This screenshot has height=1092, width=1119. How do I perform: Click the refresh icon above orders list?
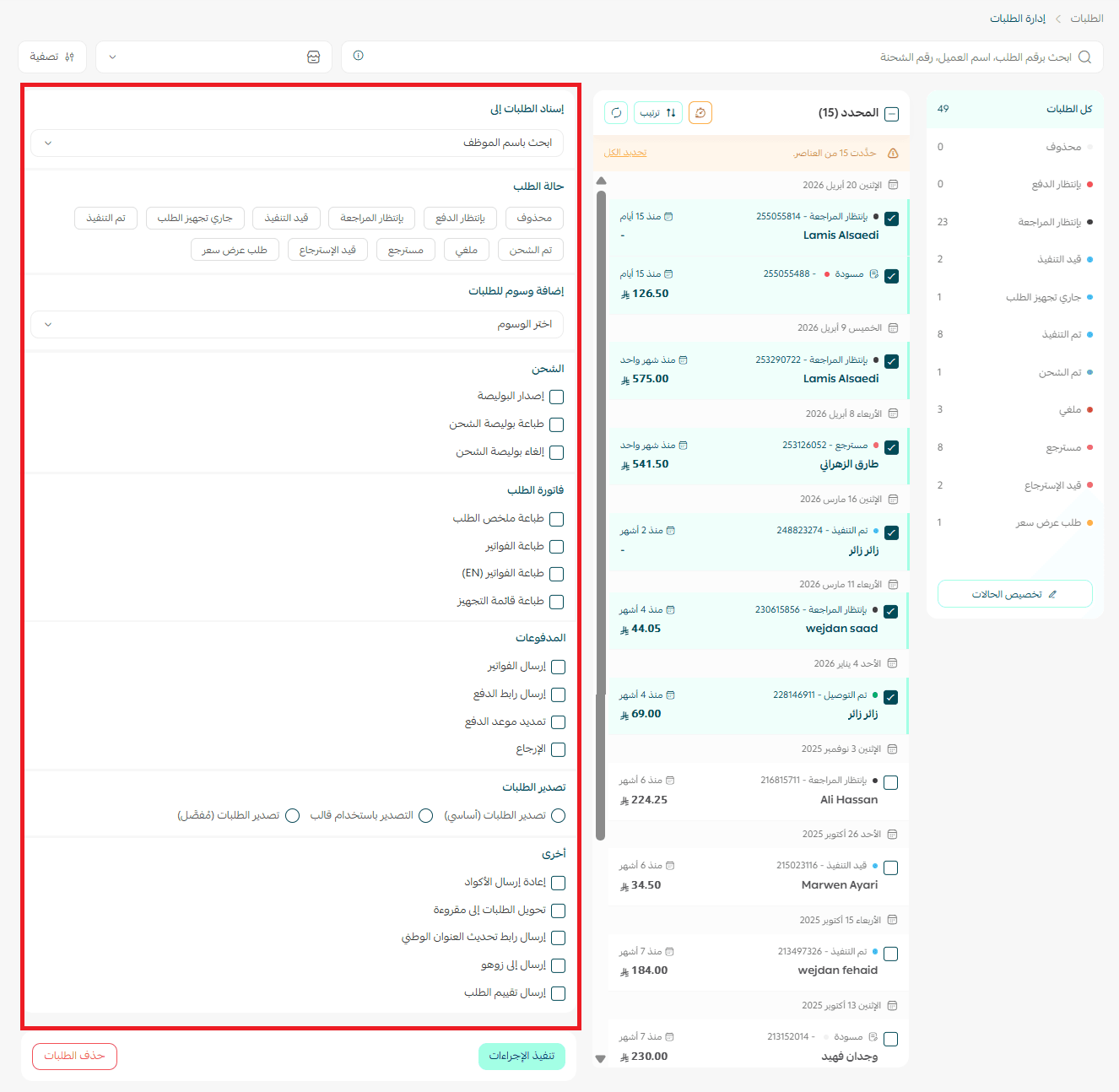click(x=616, y=112)
